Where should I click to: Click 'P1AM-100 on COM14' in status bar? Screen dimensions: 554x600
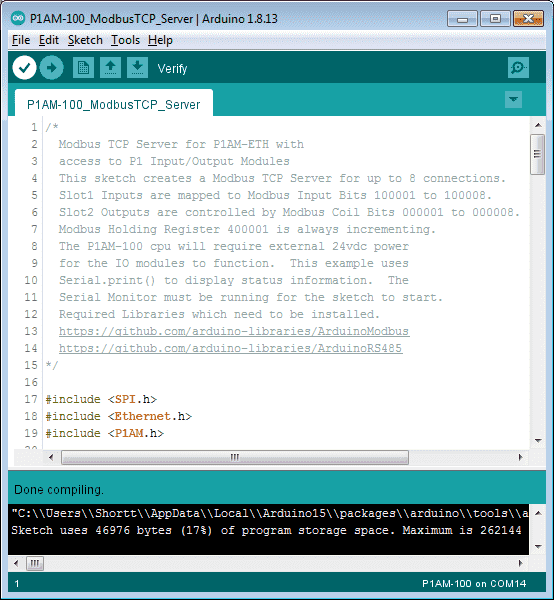click(x=474, y=584)
